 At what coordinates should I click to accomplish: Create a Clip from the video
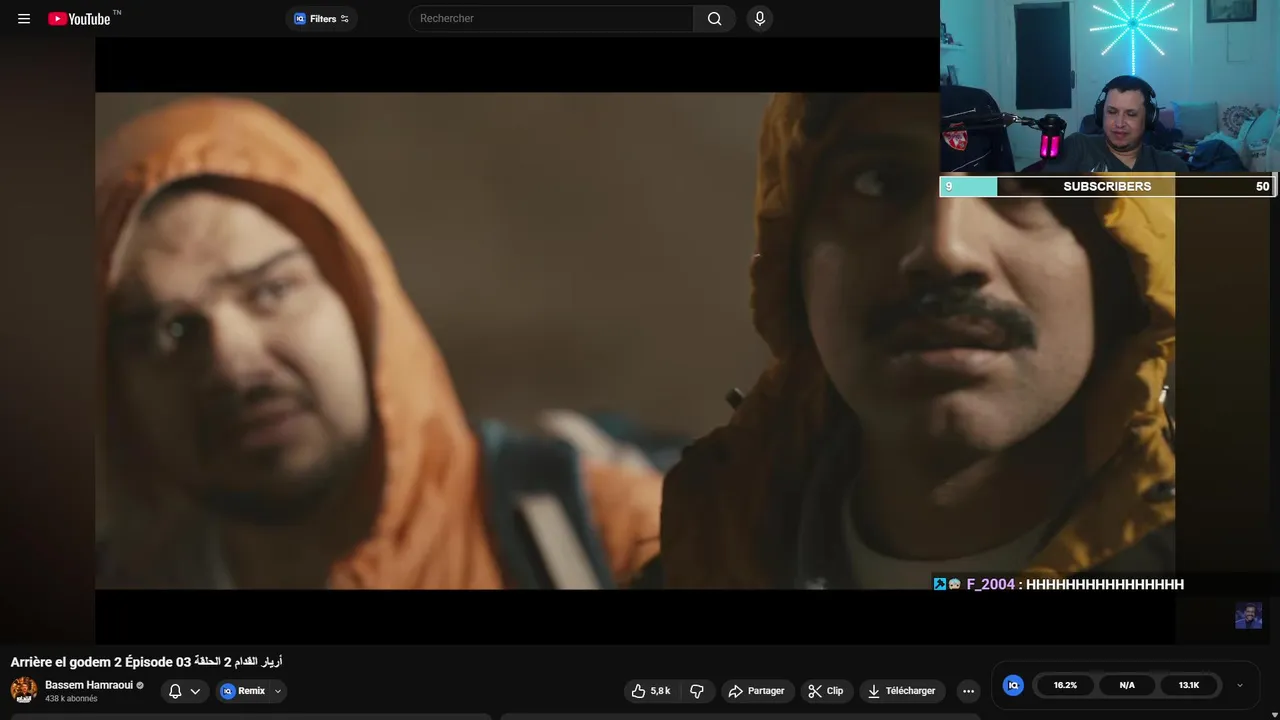(826, 691)
